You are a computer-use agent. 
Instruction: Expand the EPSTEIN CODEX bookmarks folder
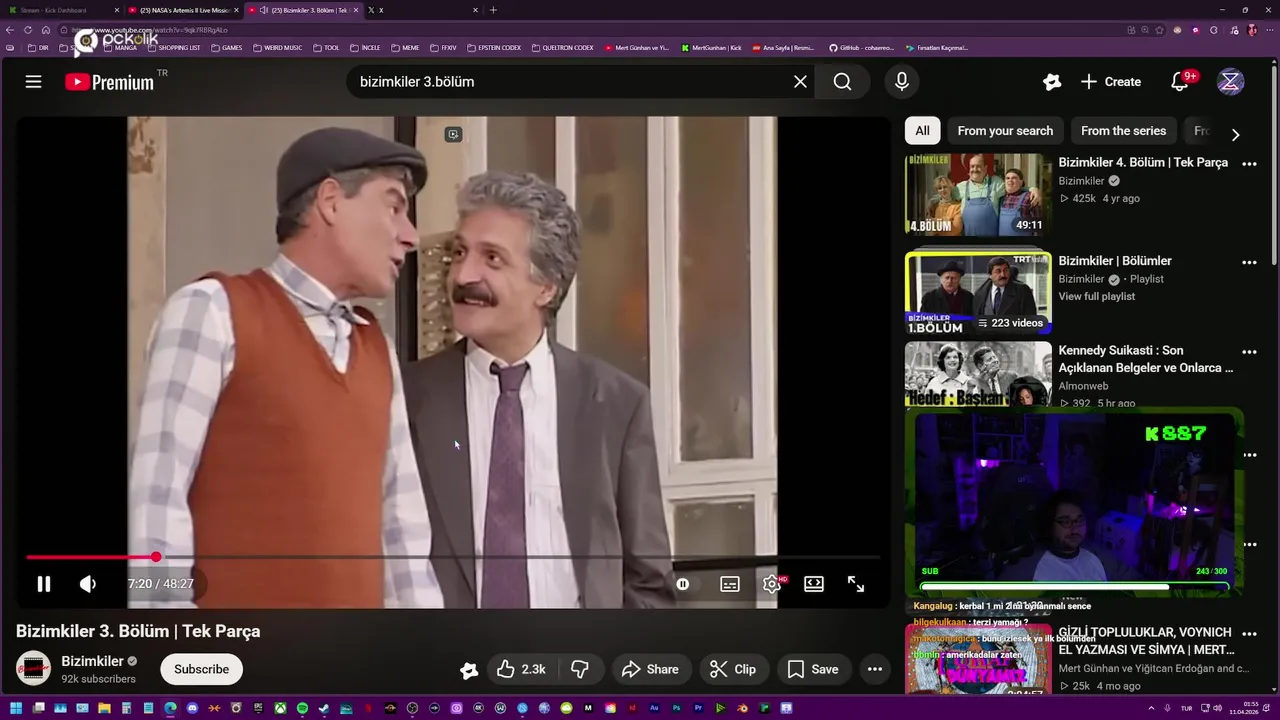pyautogui.click(x=494, y=47)
